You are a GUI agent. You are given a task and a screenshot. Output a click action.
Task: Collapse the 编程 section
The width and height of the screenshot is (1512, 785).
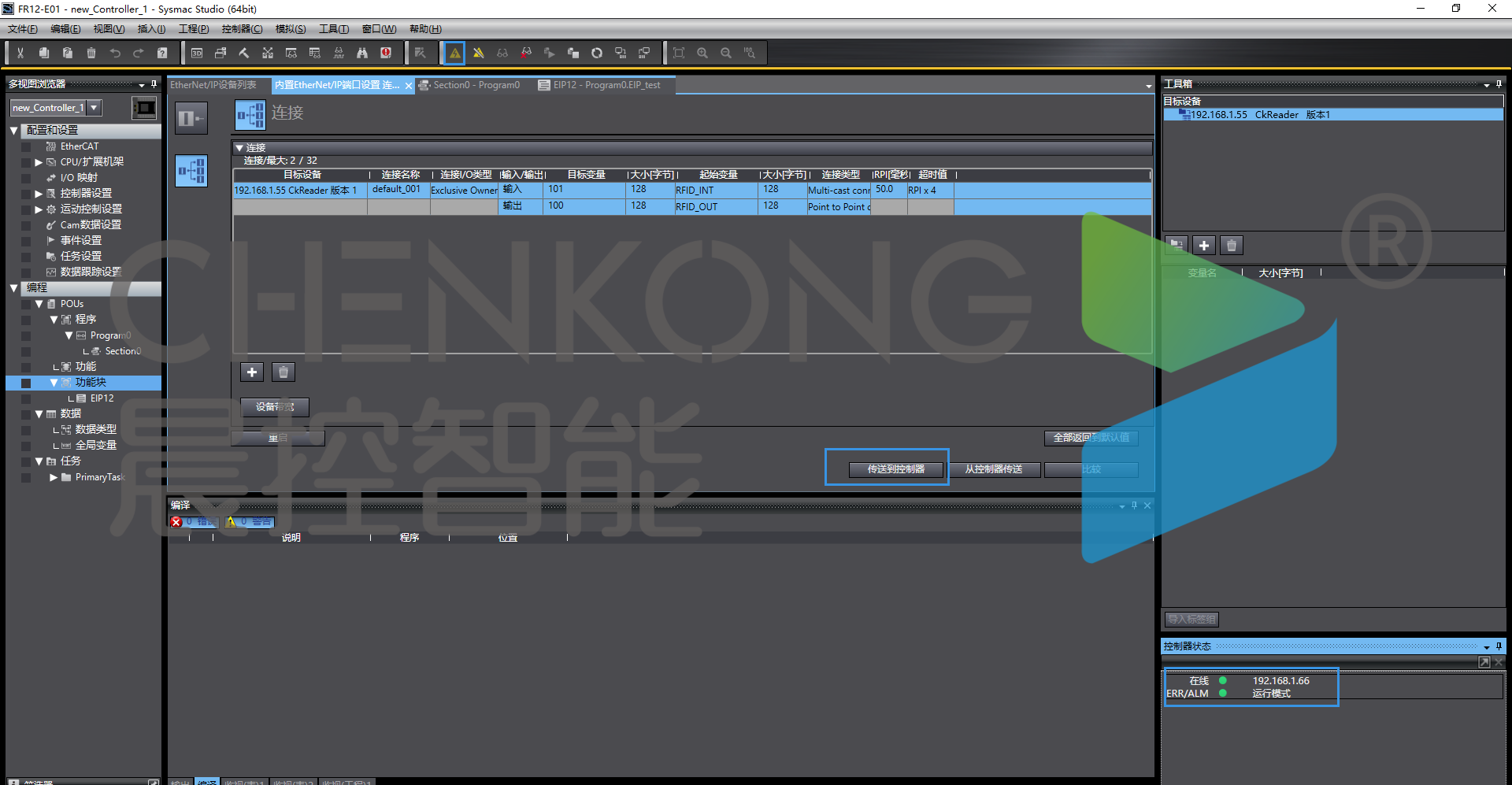pyautogui.click(x=14, y=288)
